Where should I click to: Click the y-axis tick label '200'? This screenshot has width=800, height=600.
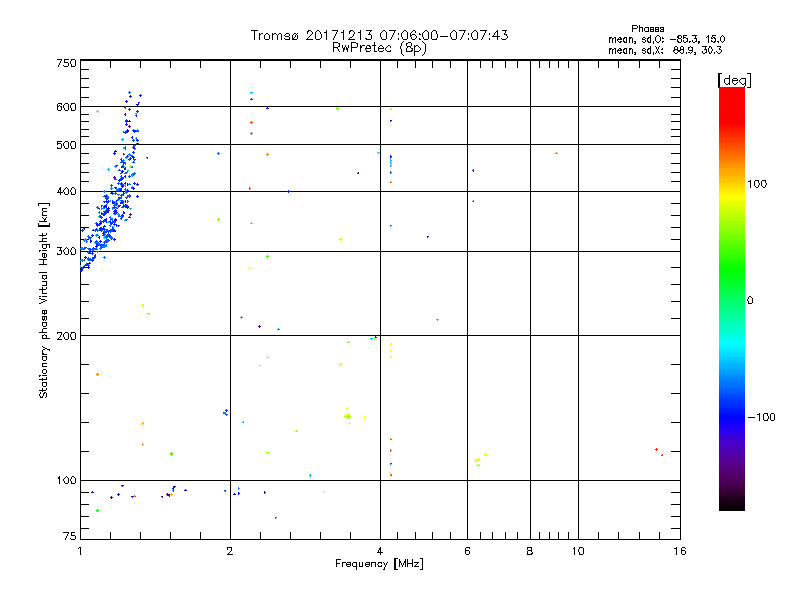click(66, 336)
